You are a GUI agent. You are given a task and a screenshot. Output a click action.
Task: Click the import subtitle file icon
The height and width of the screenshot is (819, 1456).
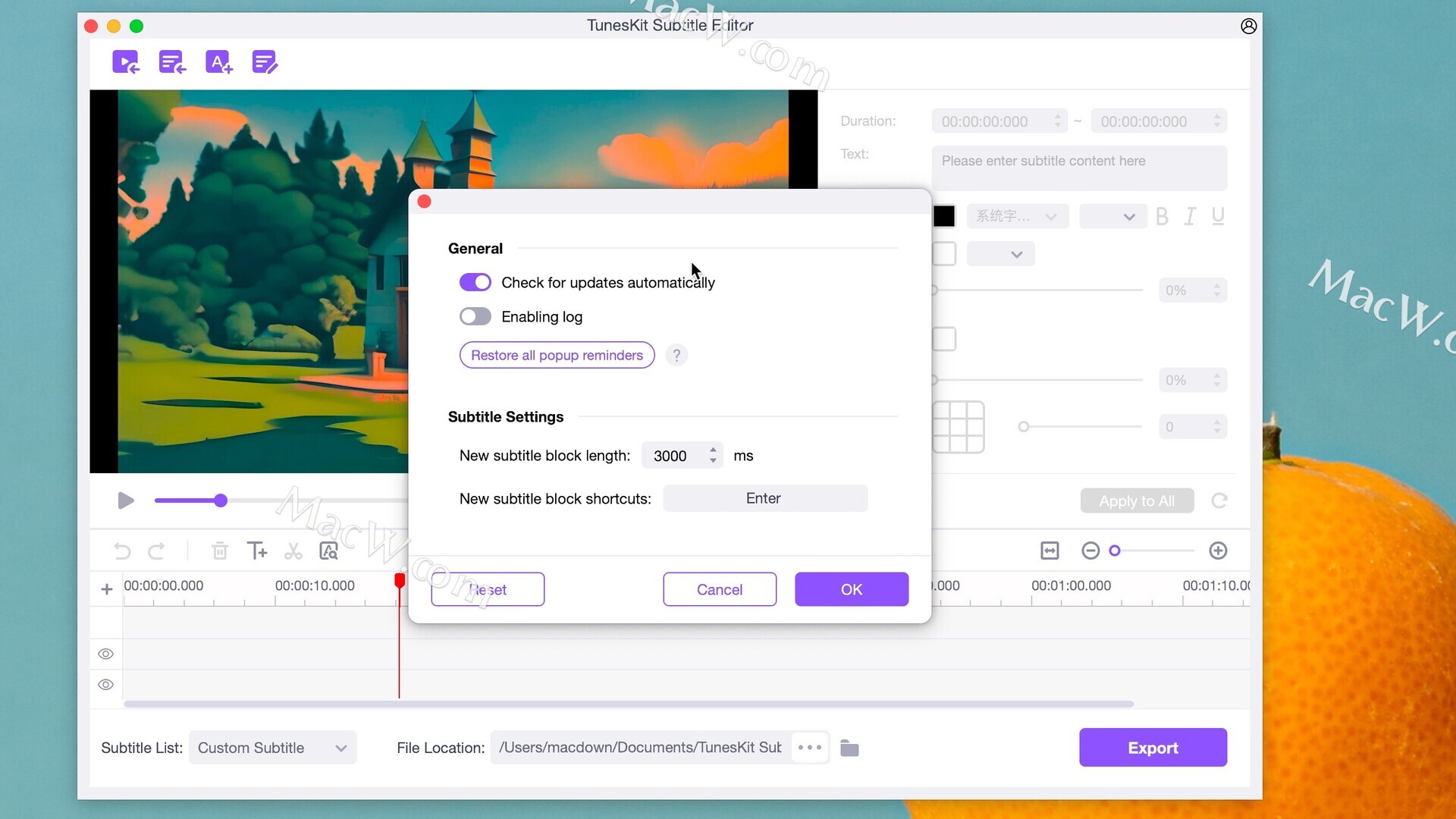coord(172,62)
